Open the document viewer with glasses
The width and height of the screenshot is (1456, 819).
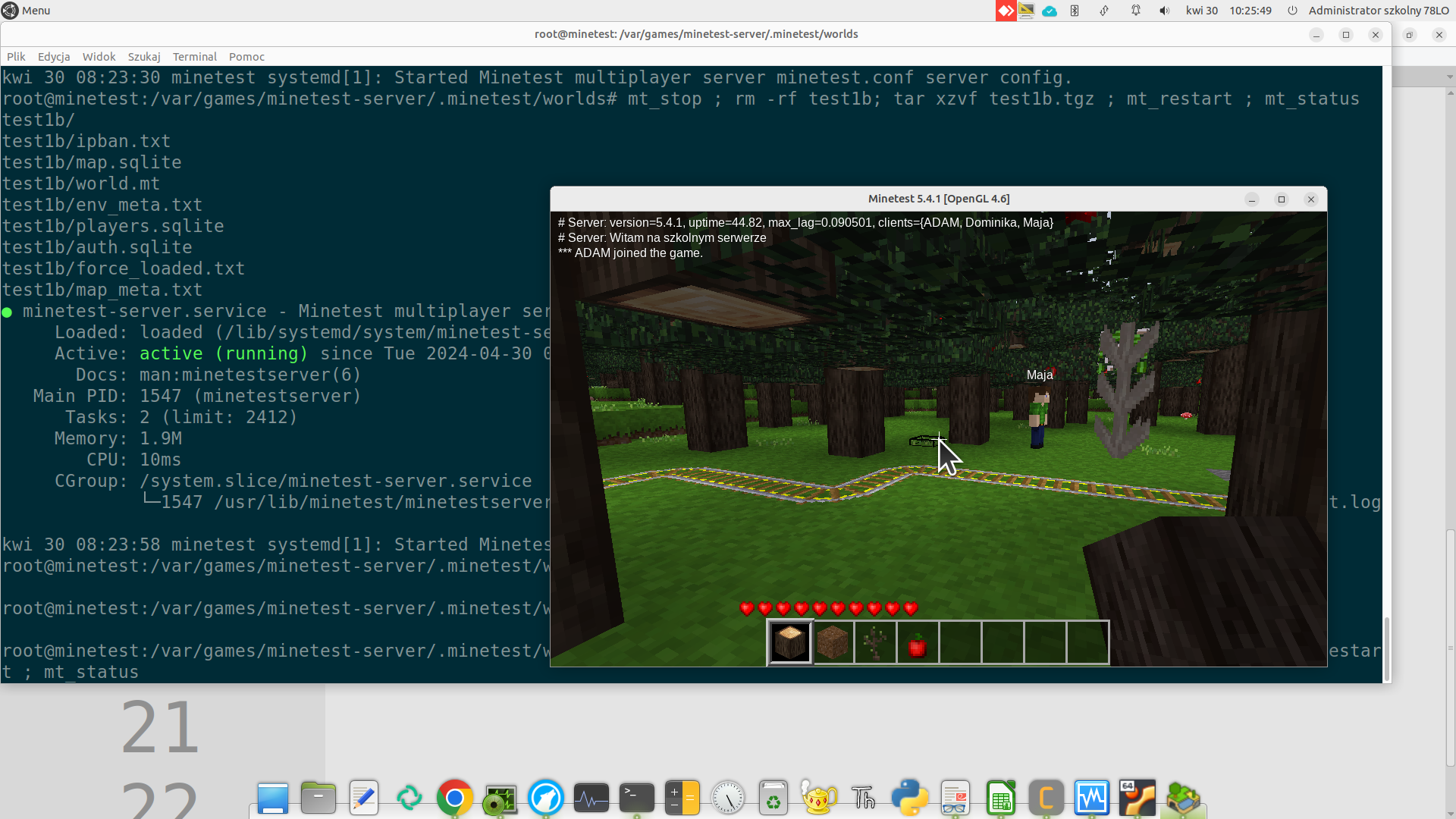coord(955,798)
